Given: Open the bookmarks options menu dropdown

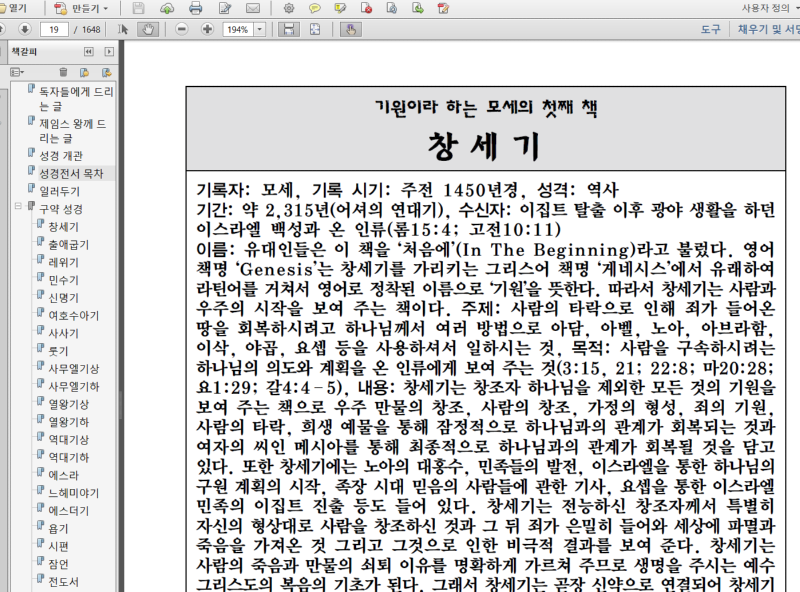Looking at the screenshot, I should [17, 72].
